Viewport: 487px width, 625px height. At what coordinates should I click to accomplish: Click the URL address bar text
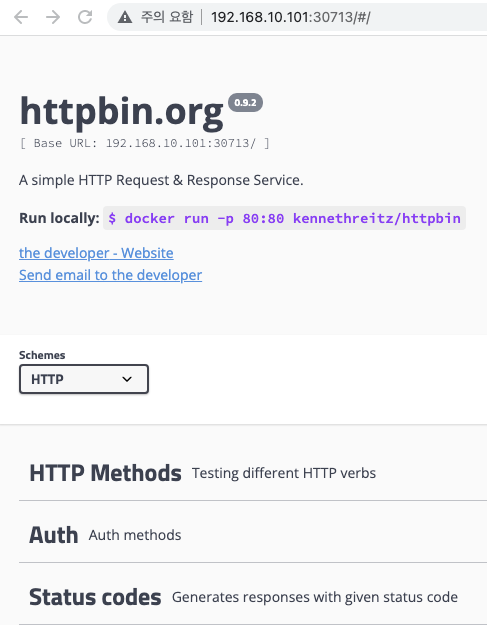291,17
